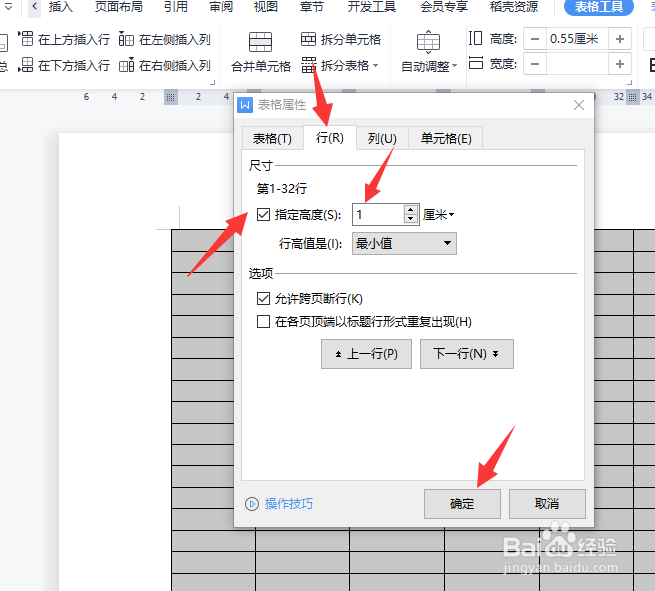Switch to the 表格(T) tab
Viewport: 655px width, 591px height.
[272, 138]
